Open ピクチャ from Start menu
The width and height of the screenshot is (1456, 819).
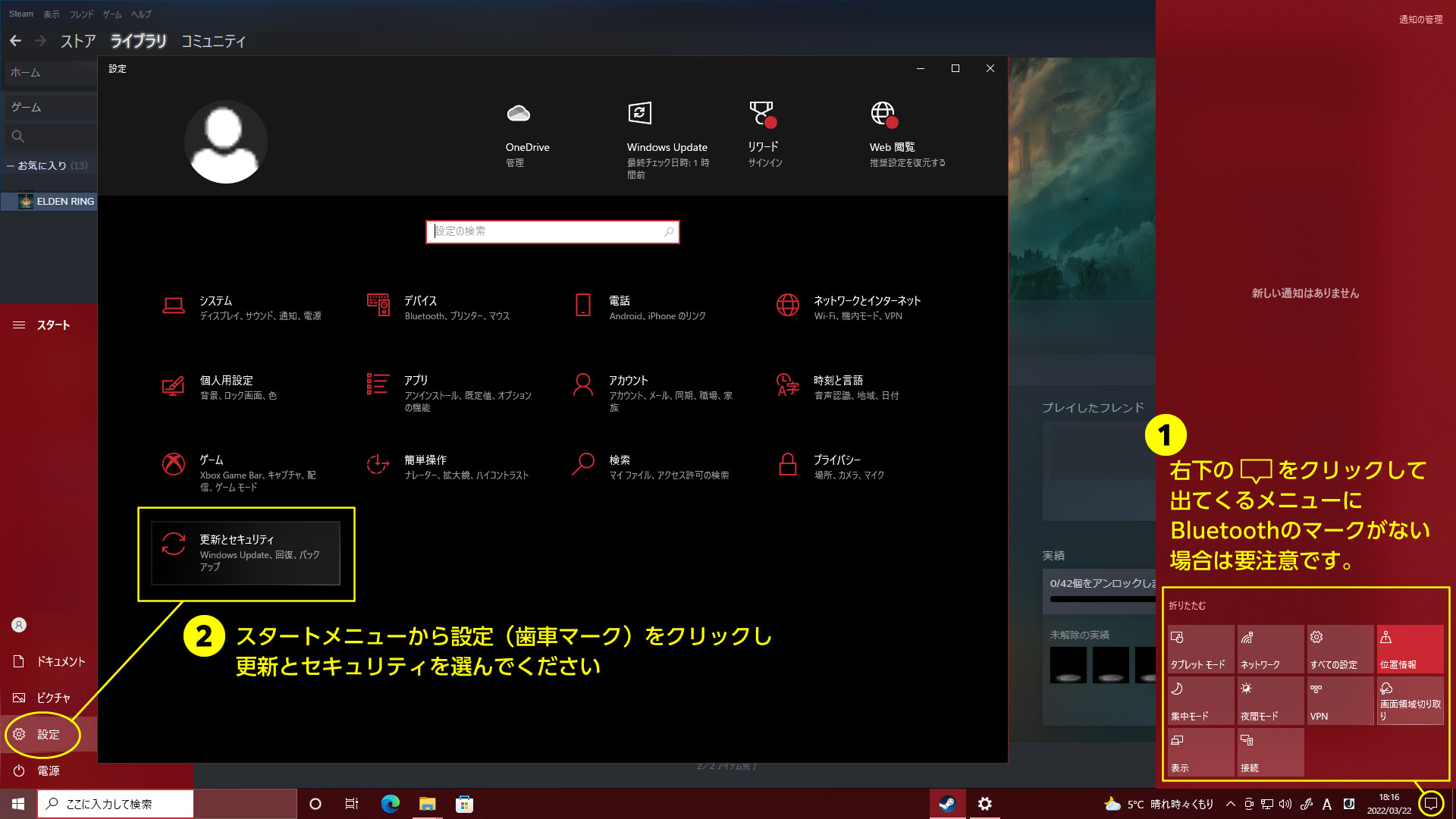click(x=49, y=698)
